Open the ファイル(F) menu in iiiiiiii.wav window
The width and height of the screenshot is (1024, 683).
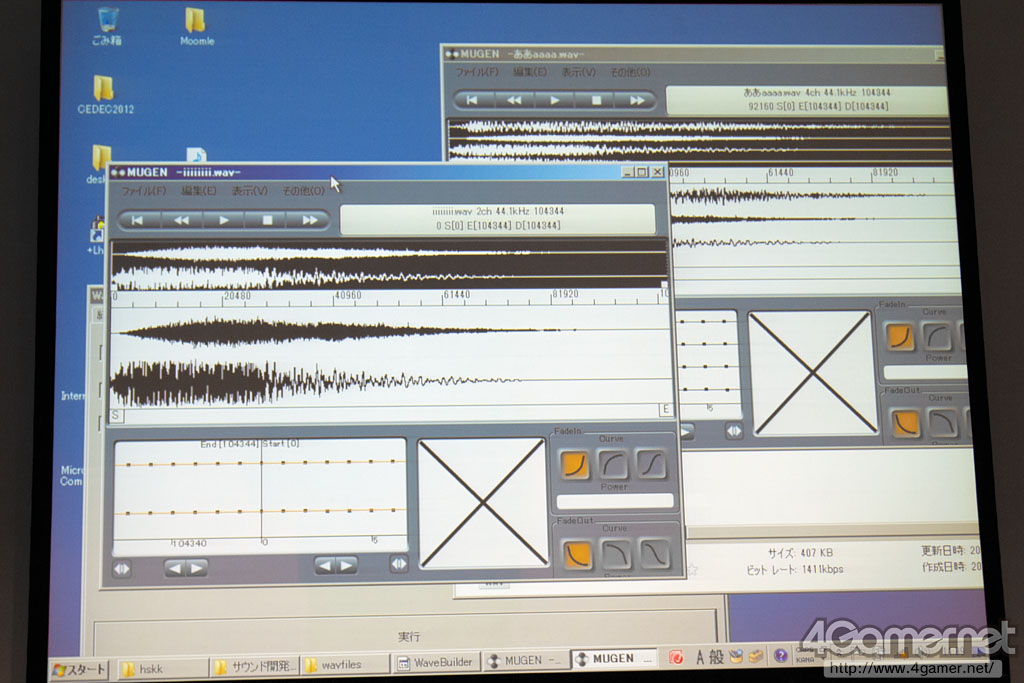coord(144,191)
